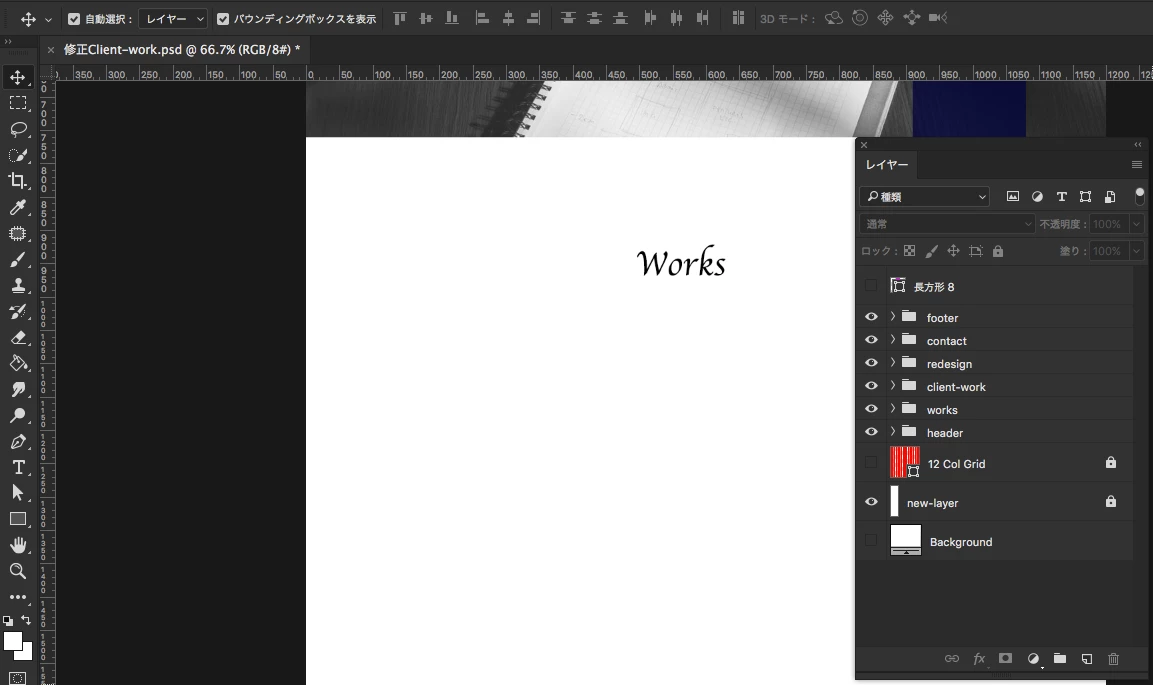The width and height of the screenshot is (1153, 685).
Task: Switch to the 修正Client-work.psd document tab
Action: (x=182, y=50)
